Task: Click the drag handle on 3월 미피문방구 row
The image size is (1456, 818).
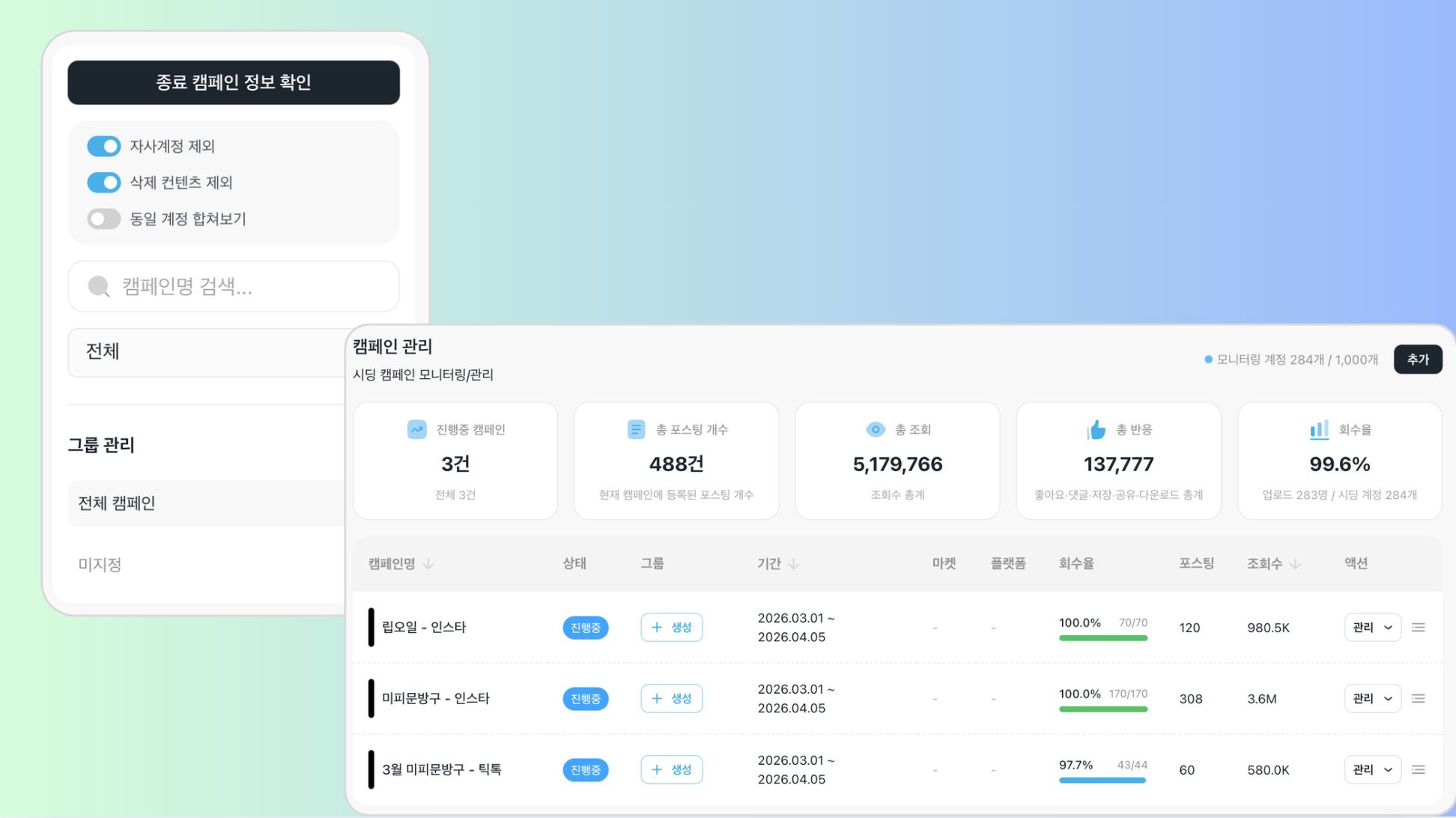Action: tap(1418, 770)
